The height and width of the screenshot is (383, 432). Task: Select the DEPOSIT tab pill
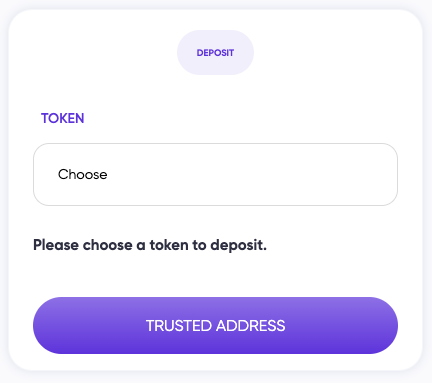point(215,53)
